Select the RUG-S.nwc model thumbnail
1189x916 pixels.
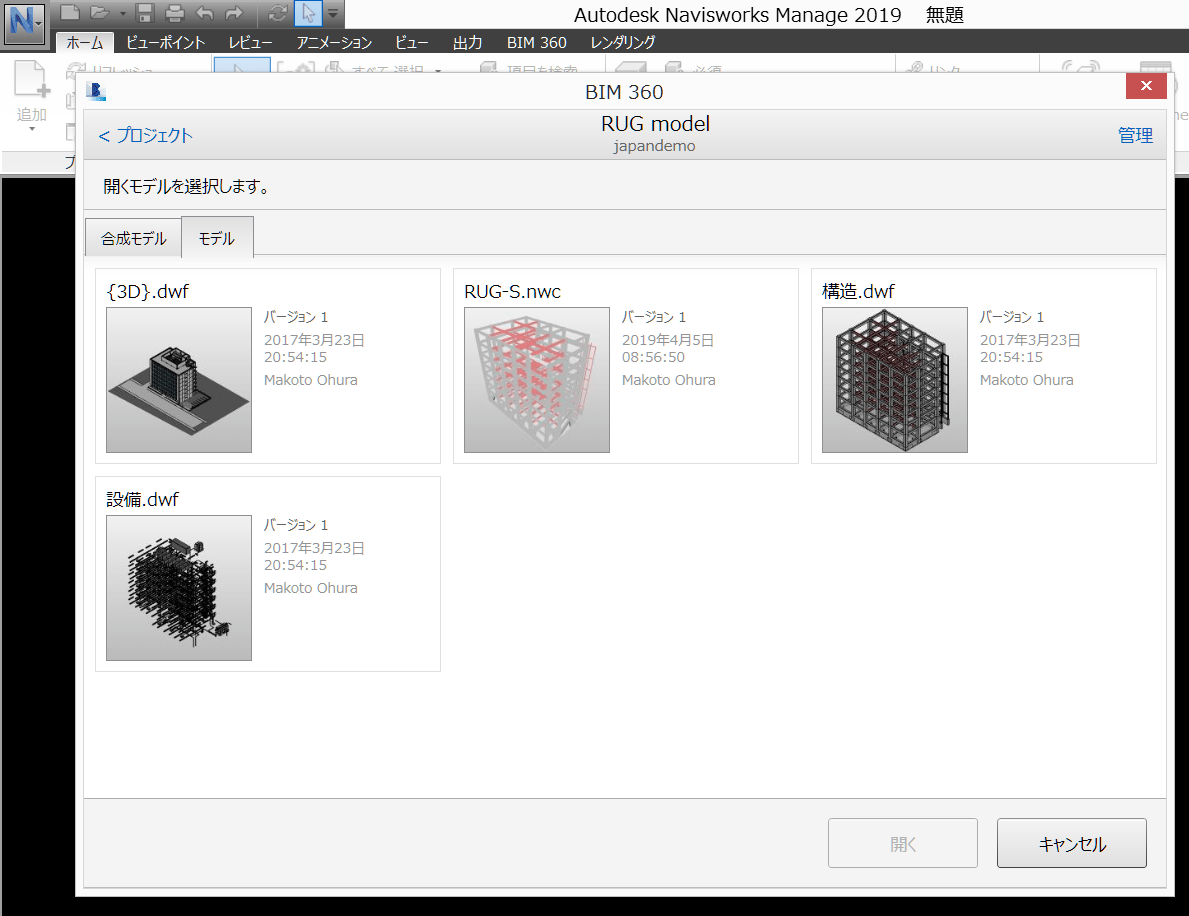(537, 380)
